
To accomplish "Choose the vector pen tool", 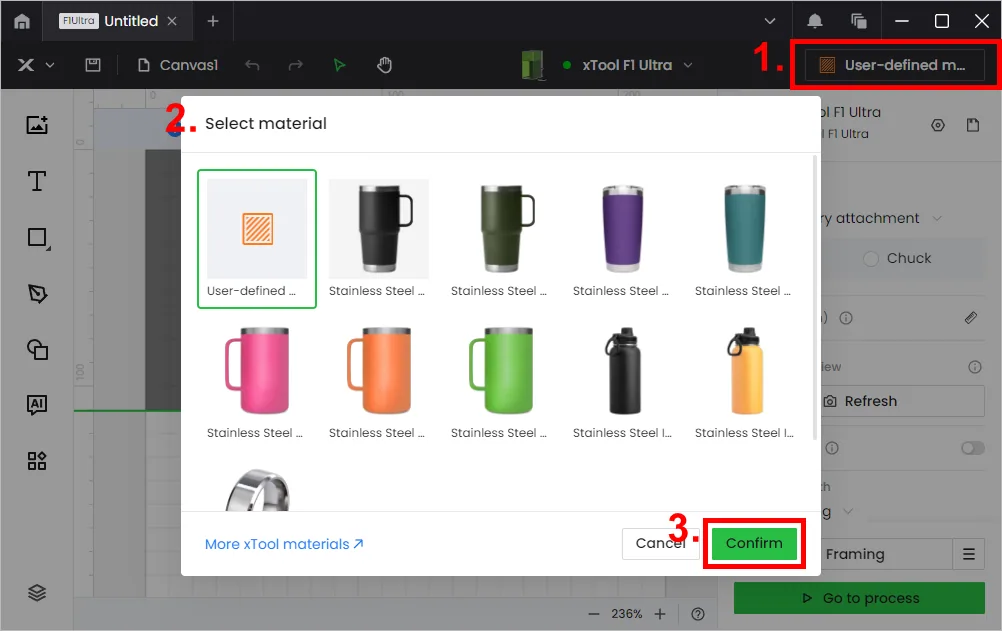I will 37,293.
